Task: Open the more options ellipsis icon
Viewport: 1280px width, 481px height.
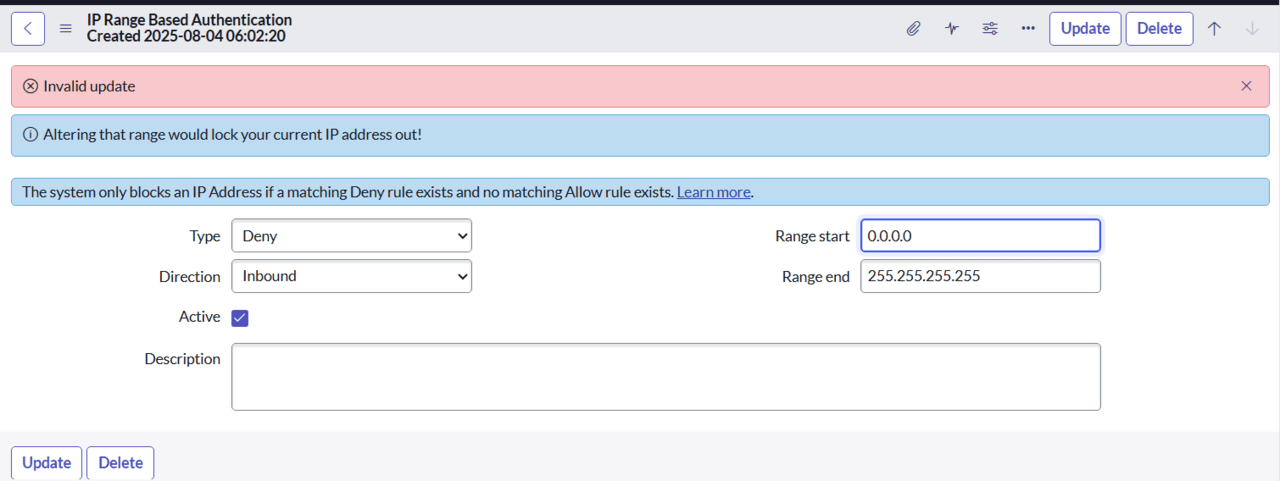Action: [1028, 29]
